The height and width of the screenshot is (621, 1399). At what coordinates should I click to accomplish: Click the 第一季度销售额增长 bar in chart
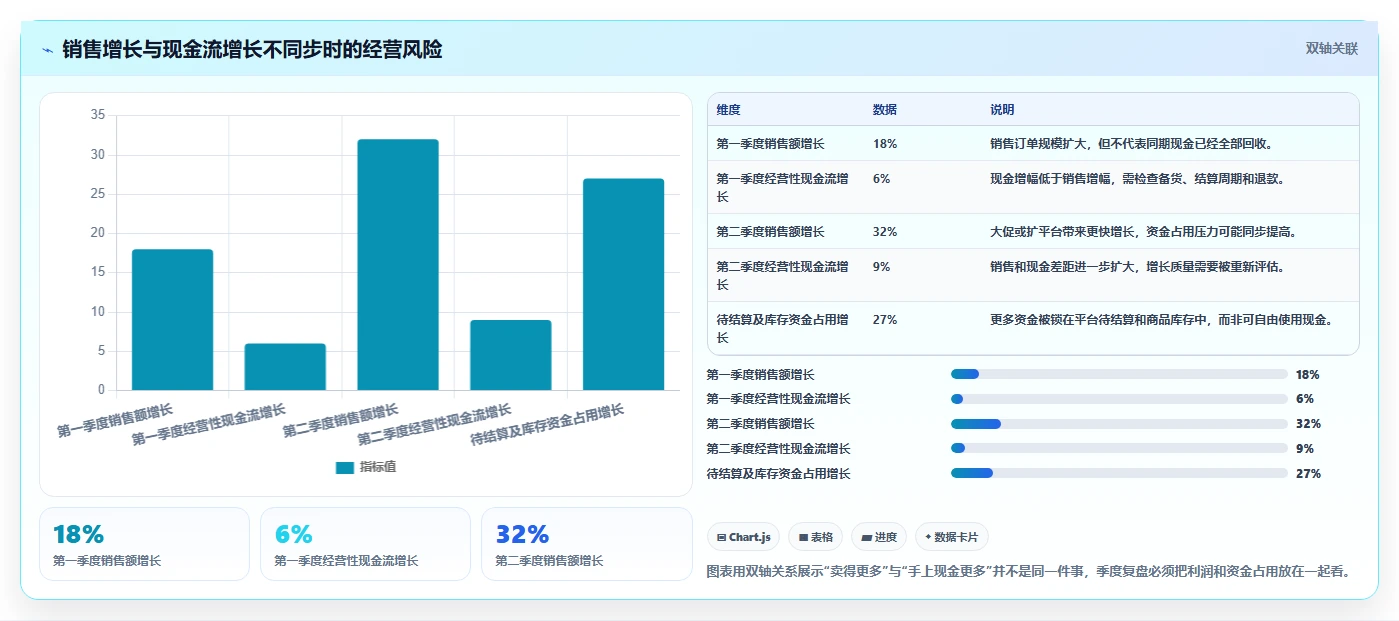point(172,320)
